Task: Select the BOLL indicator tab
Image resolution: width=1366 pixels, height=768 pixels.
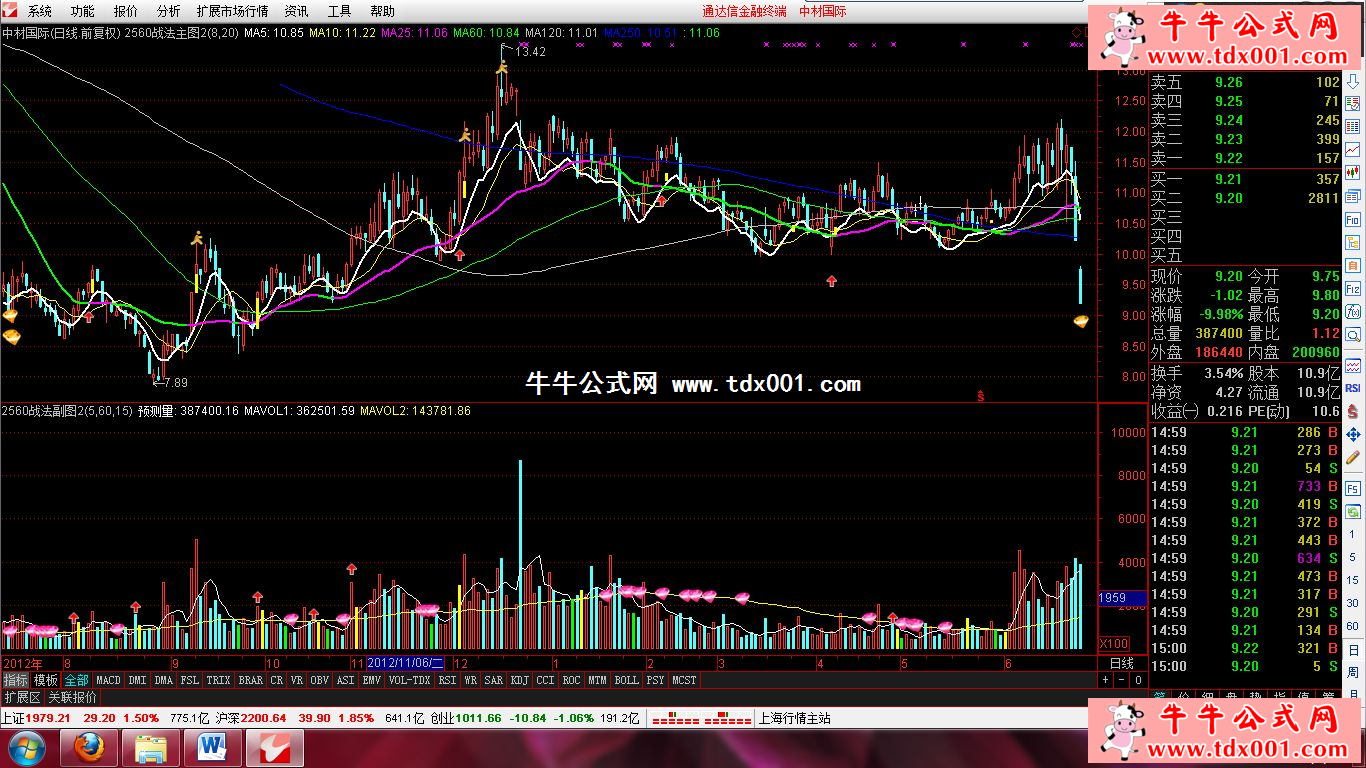Action: (x=626, y=680)
